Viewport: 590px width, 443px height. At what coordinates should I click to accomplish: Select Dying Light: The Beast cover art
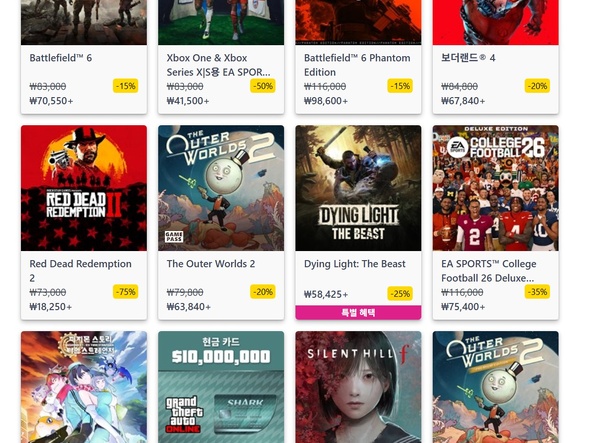point(358,188)
